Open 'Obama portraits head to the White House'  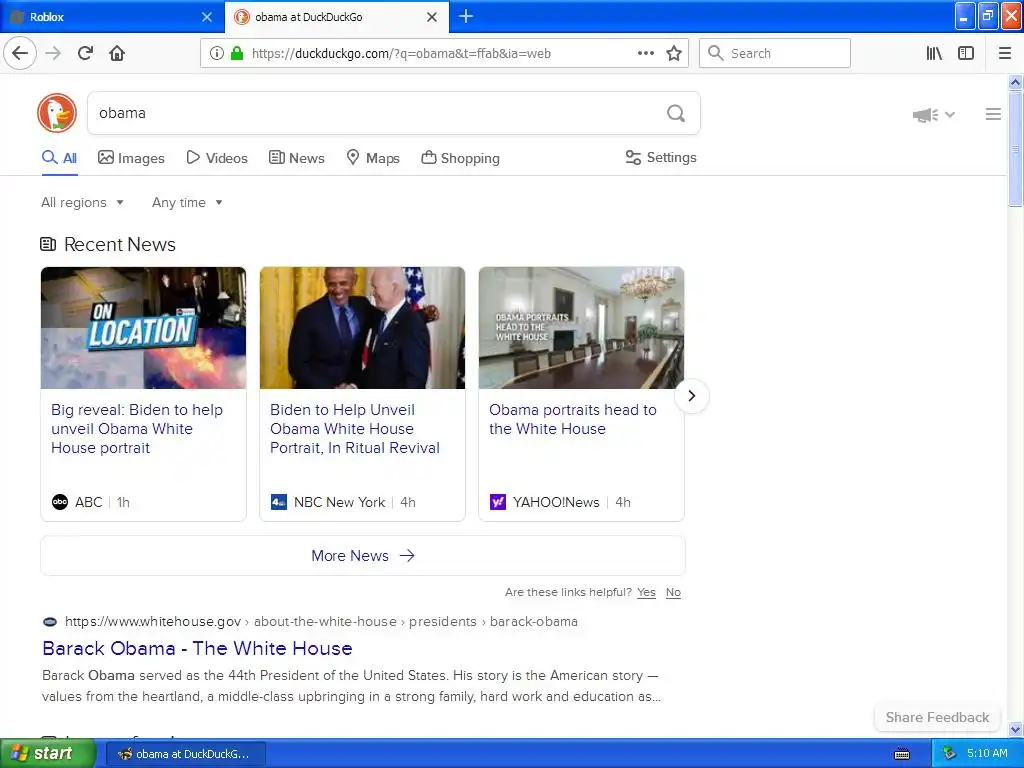pyautogui.click(x=573, y=419)
